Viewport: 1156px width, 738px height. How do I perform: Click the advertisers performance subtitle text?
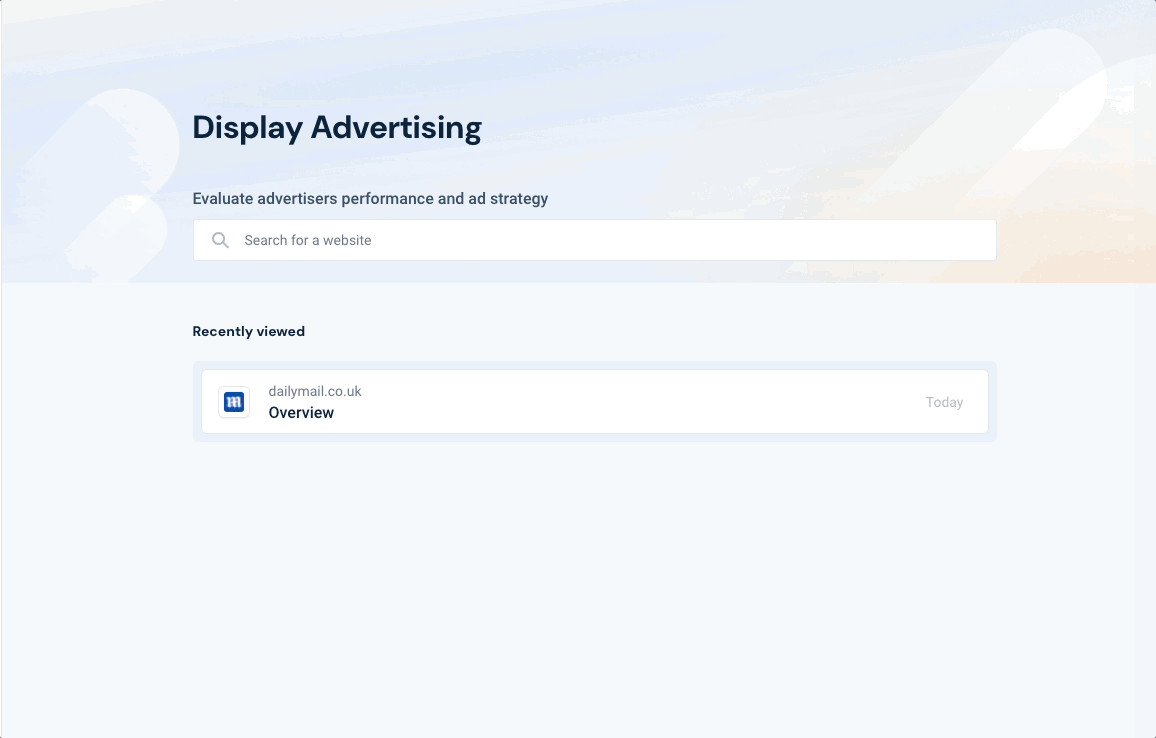(370, 198)
